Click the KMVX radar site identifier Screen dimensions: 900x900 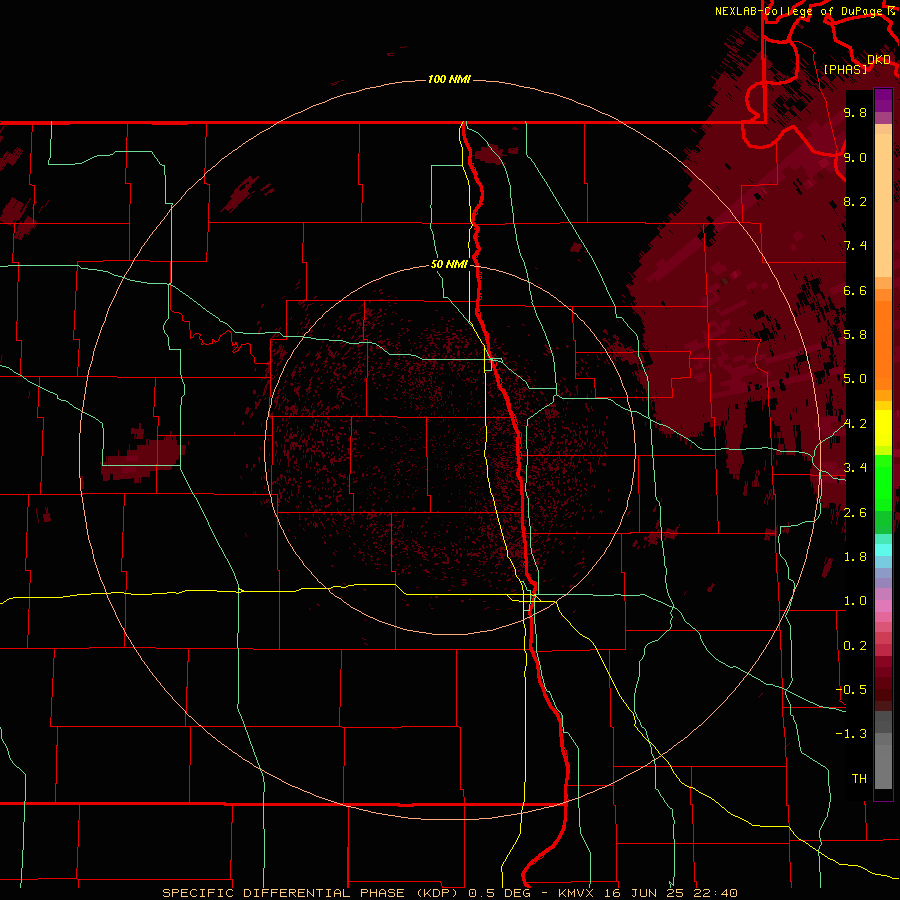point(576,893)
